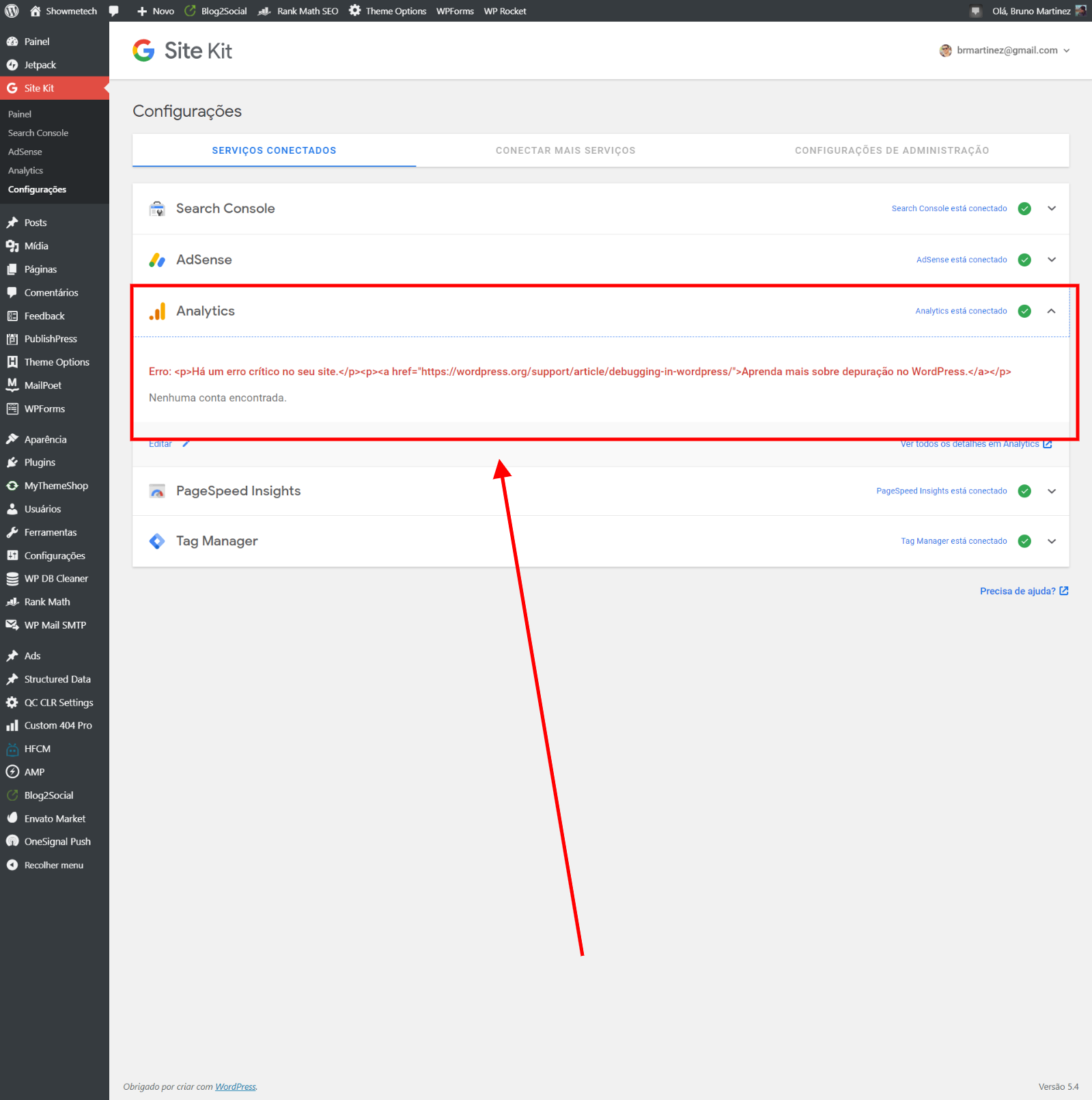Open the Novo new content menu
The width and height of the screenshot is (1092, 1100).
pos(155,11)
